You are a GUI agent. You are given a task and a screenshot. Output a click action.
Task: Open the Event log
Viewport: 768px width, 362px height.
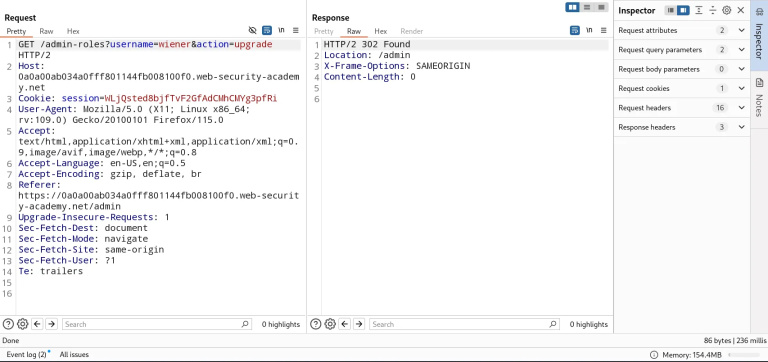pos(27,354)
